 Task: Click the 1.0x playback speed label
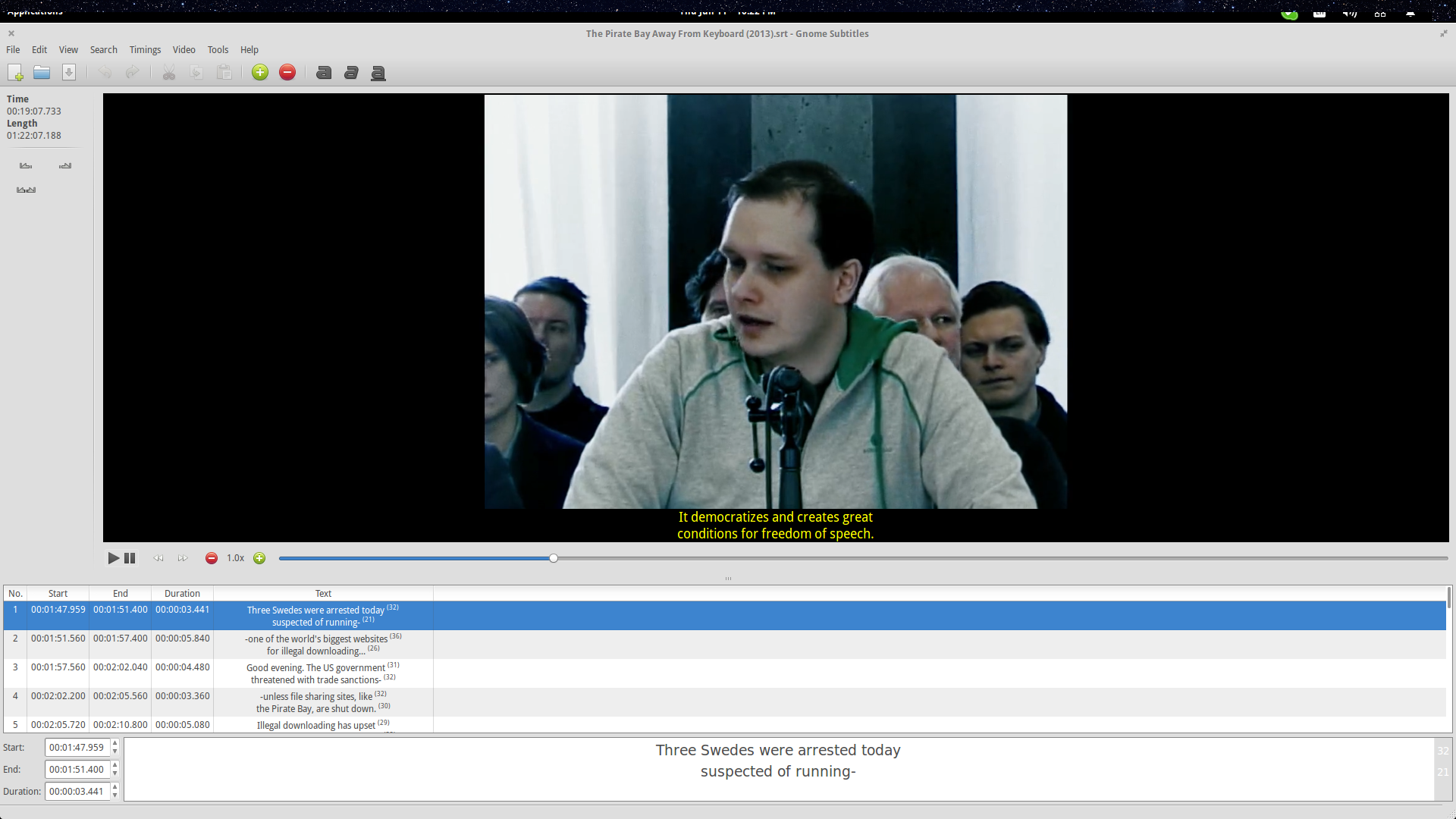tap(236, 558)
